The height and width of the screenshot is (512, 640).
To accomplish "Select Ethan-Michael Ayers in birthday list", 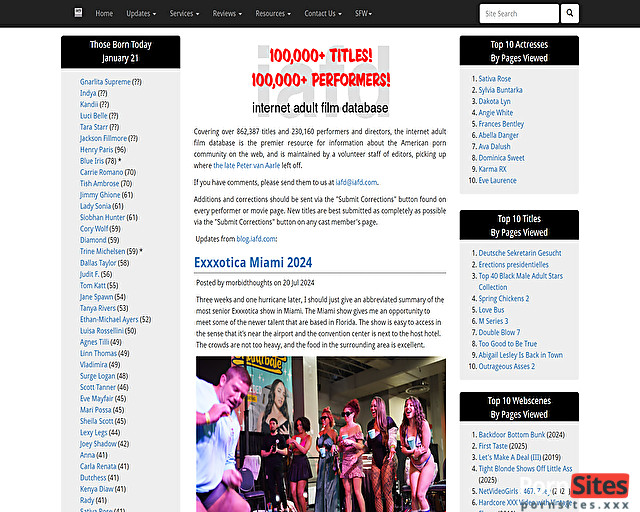I will pos(109,319).
